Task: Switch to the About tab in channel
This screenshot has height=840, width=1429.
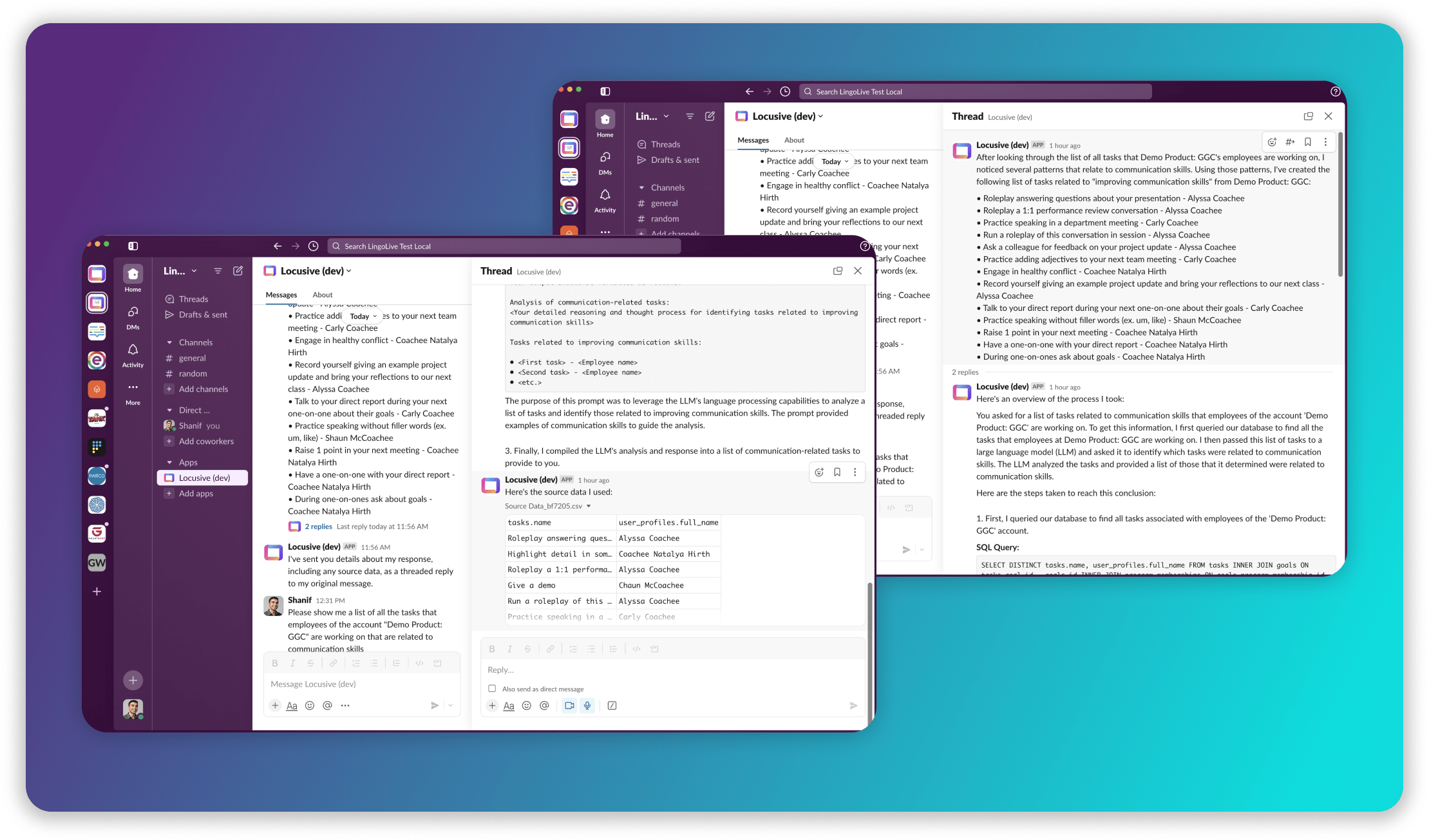Action: (321, 294)
